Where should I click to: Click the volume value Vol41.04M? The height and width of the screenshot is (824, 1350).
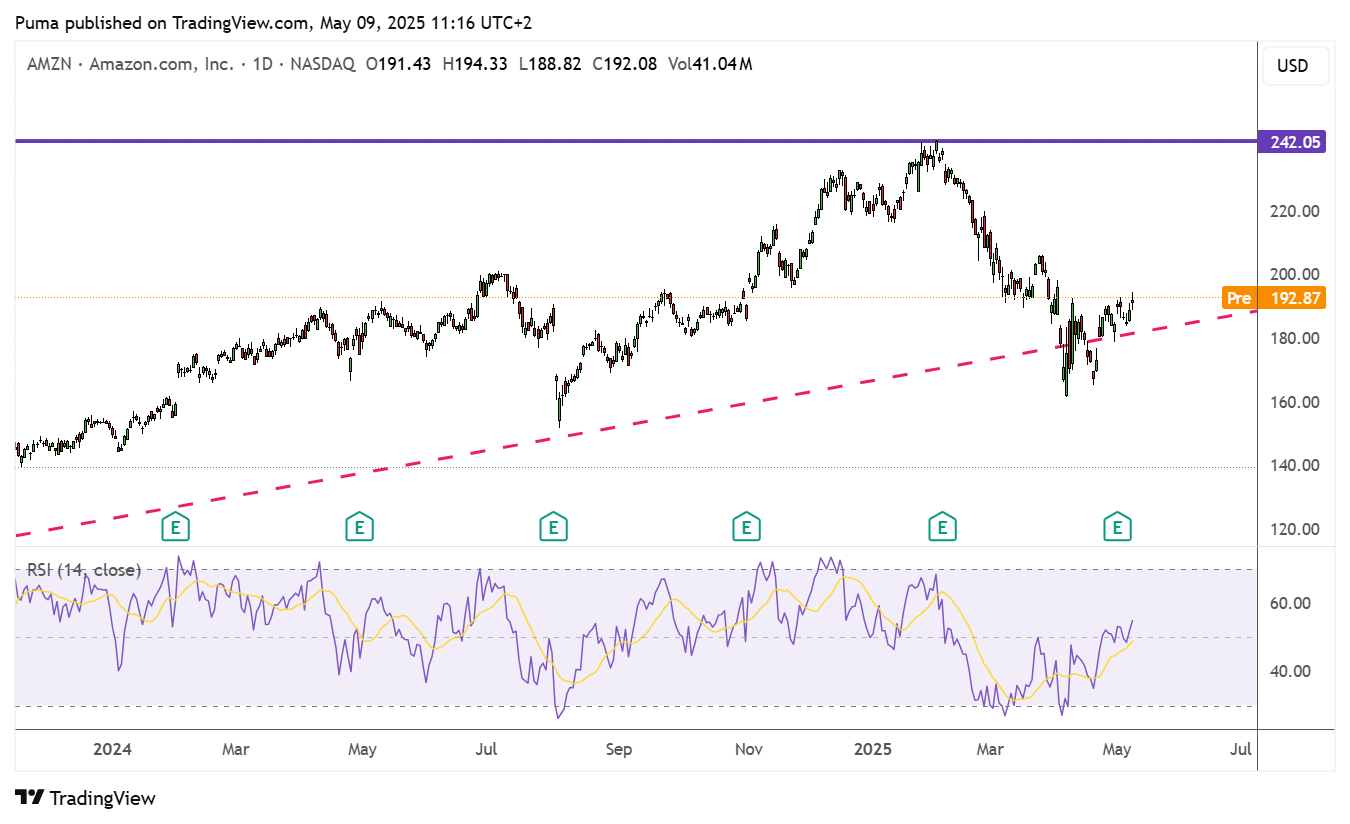(x=710, y=64)
